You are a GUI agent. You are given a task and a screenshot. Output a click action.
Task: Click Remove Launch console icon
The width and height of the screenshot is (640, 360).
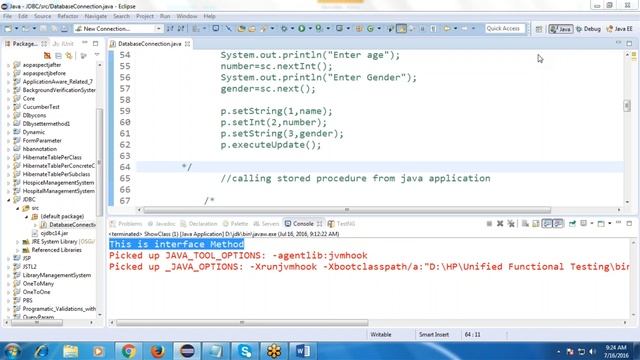[x=500, y=224]
